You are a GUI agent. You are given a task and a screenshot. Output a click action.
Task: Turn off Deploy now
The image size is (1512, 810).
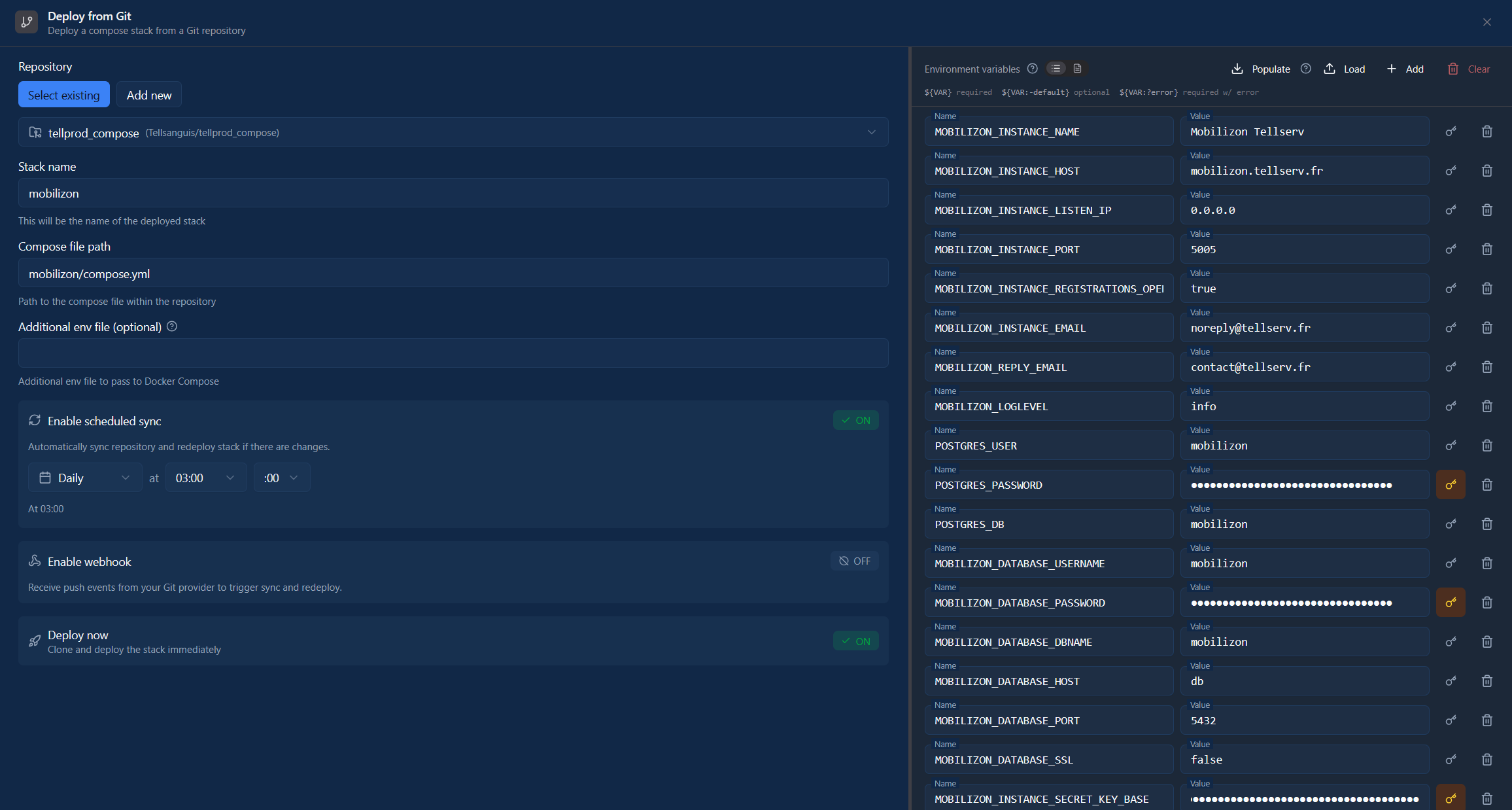tap(855, 641)
